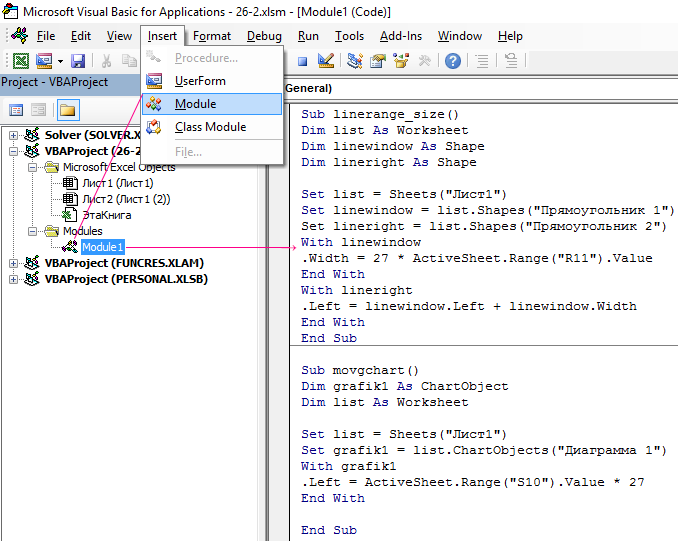678x541 pixels.
Task: Open the insert object dropdown arrow
Action: tap(60, 61)
